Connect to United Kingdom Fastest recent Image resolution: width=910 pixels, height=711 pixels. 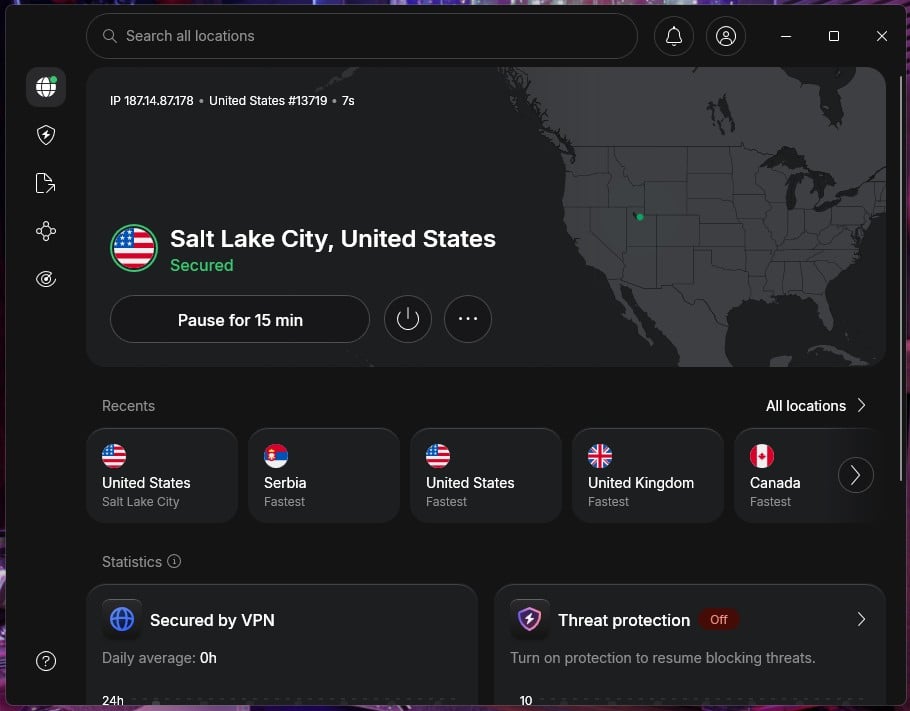(x=648, y=475)
